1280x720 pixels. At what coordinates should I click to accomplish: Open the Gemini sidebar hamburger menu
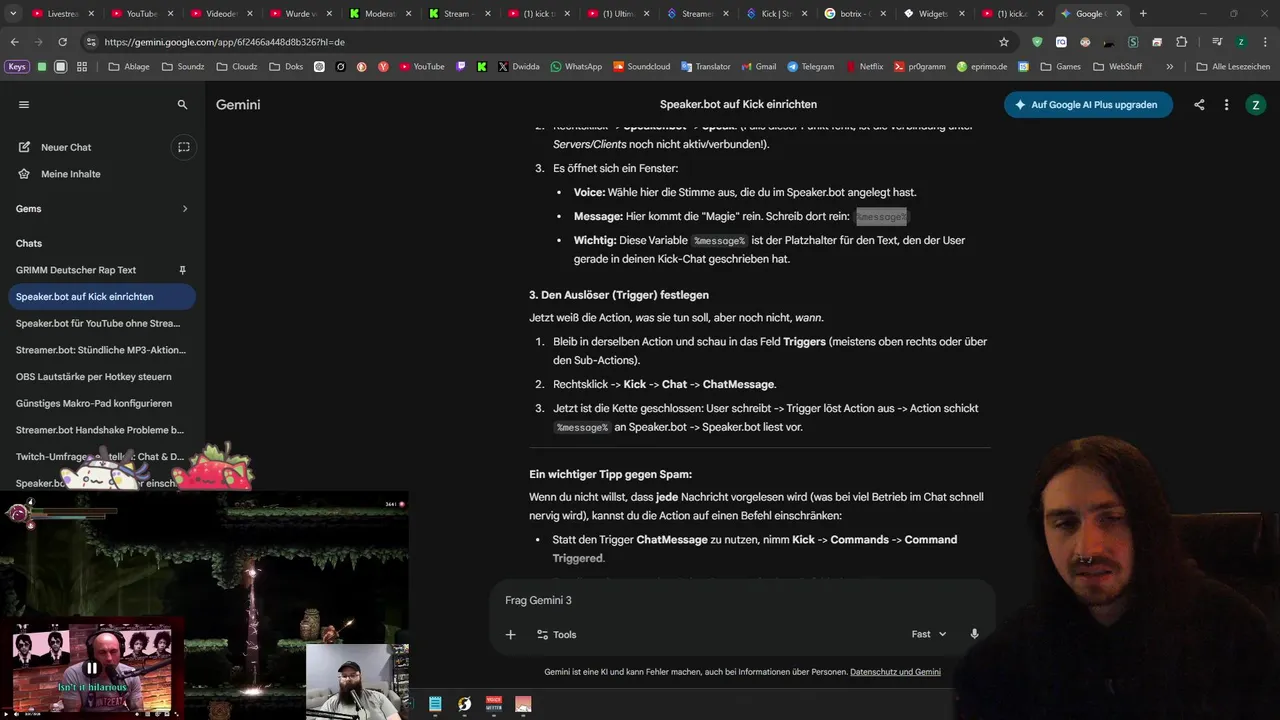click(x=24, y=104)
